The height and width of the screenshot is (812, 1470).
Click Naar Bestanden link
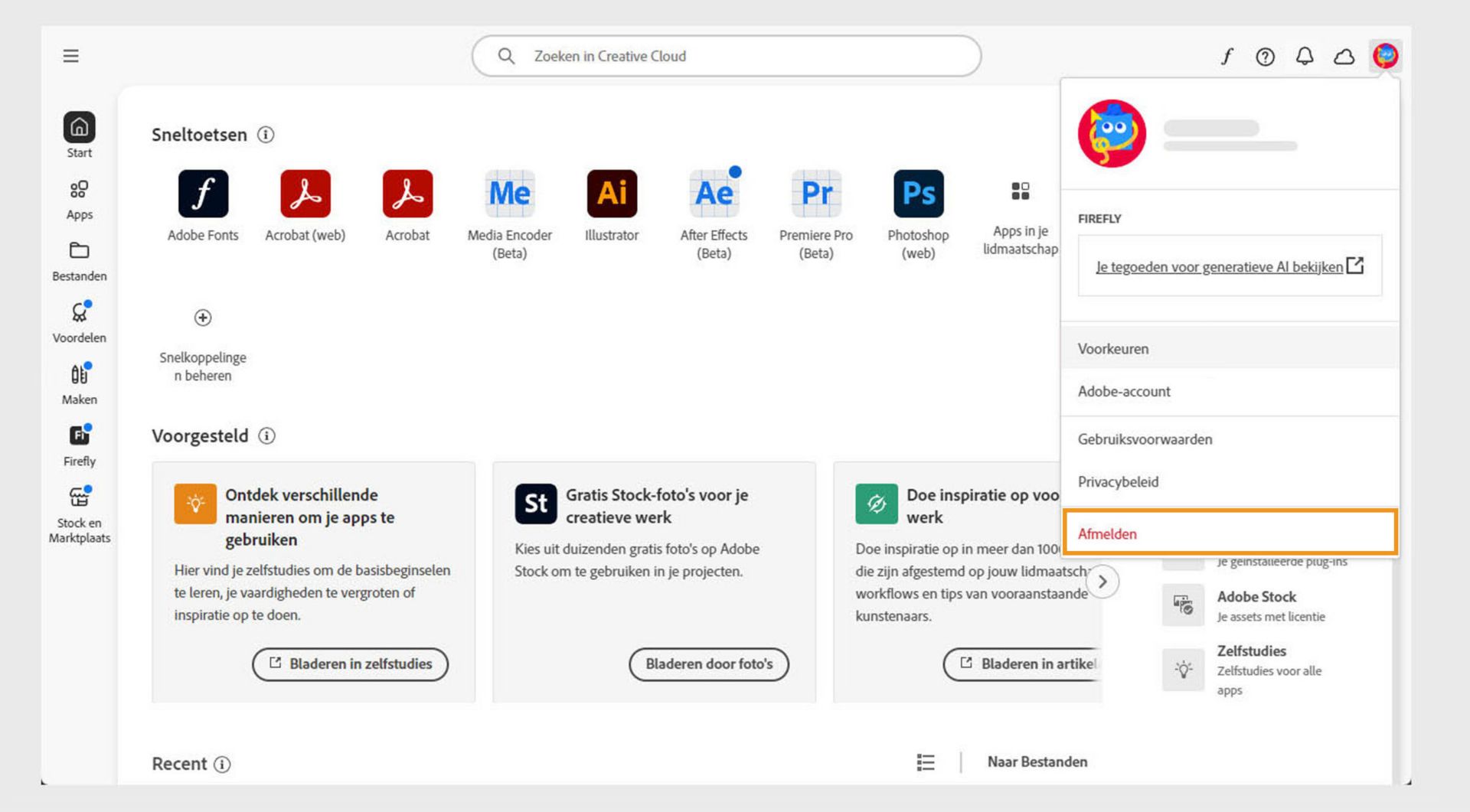click(1037, 762)
